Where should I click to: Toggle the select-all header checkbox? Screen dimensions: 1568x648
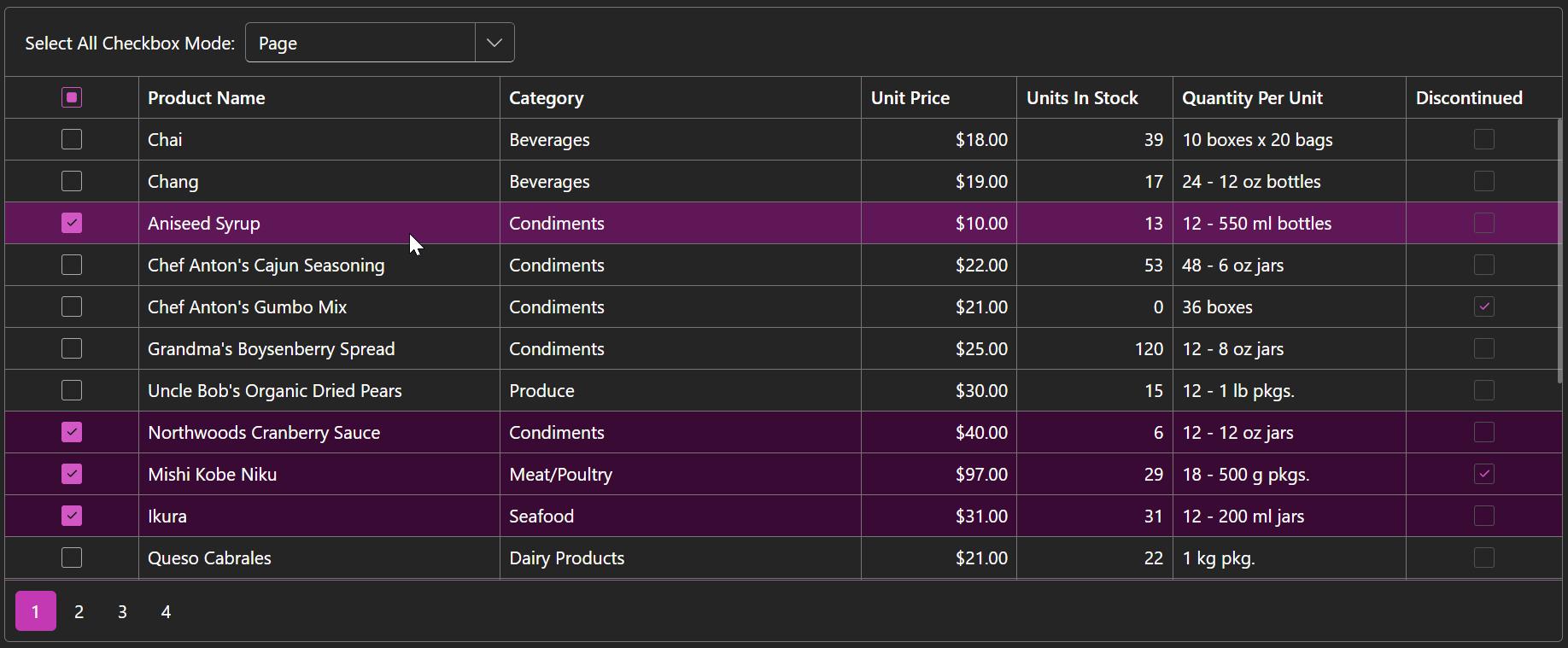pos(72,97)
